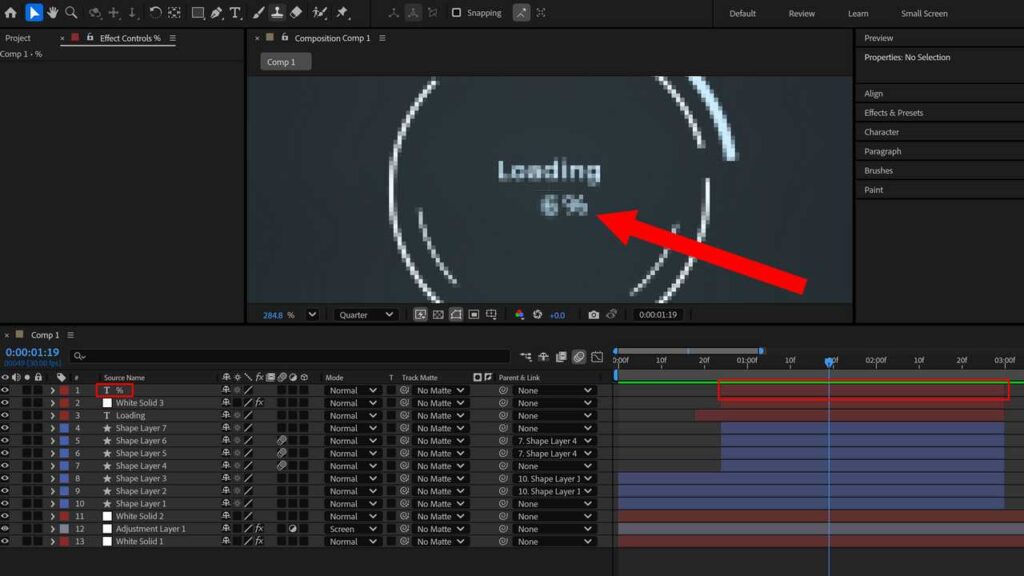Select the Rotation tool
The image size is (1024, 576).
tap(155, 12)
